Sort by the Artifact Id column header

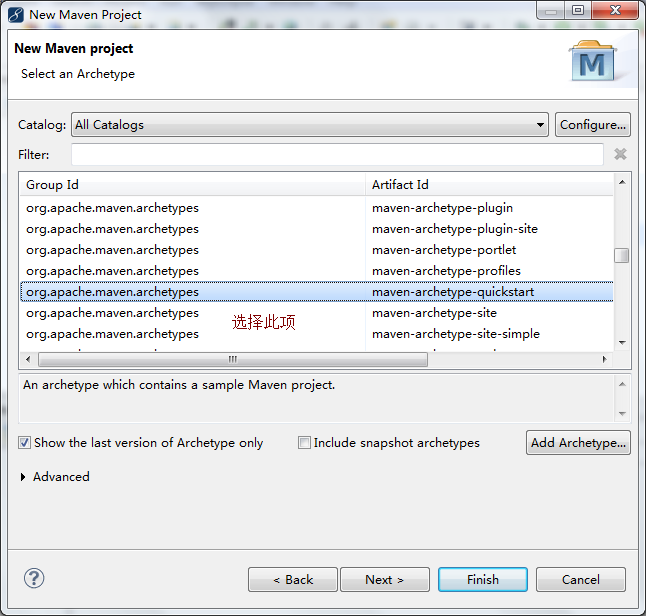[489, 185]
